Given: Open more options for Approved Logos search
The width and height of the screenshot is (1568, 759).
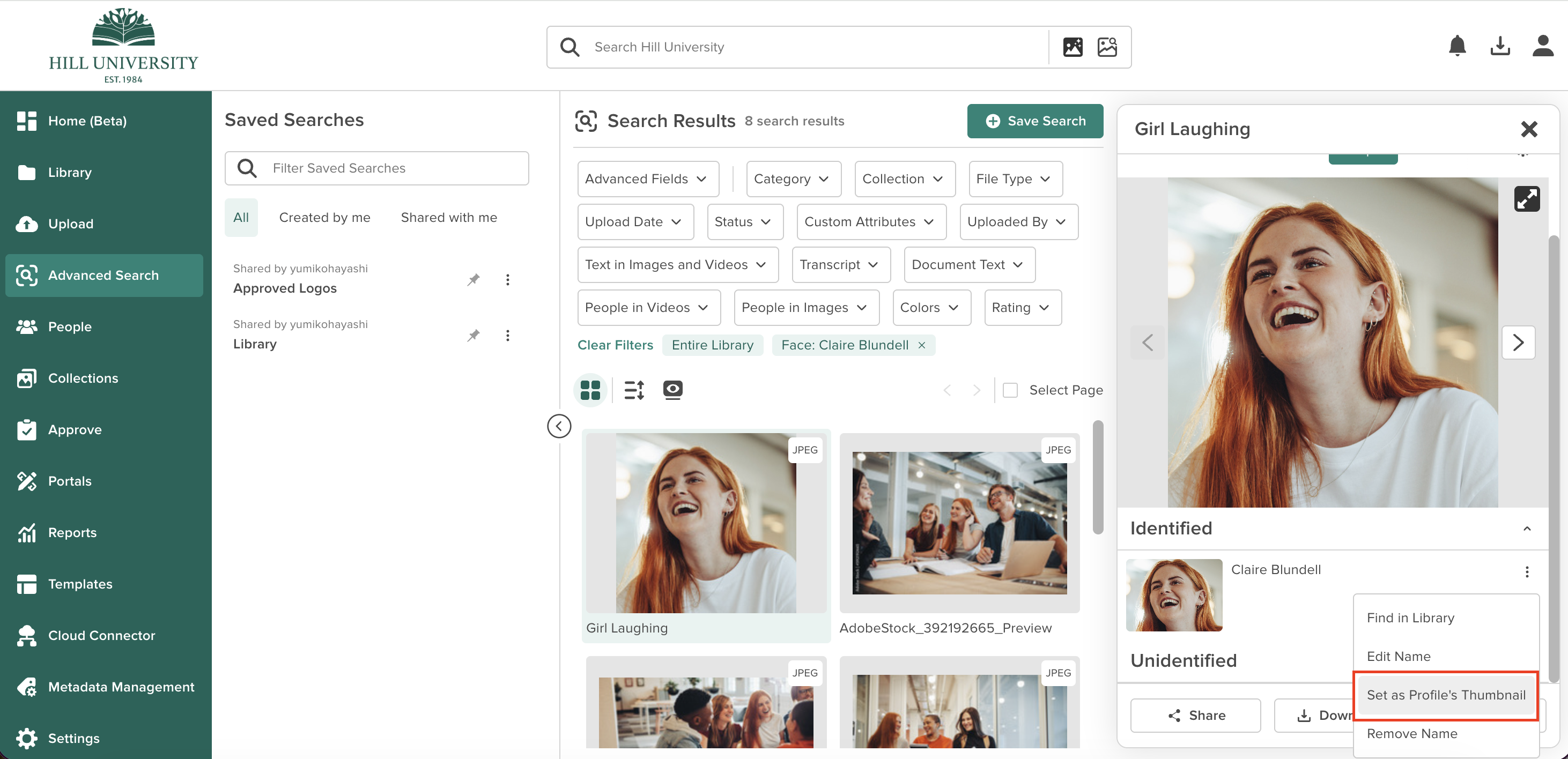Looking at the screenshot, I should pyautogui.click(x=508, y=279).
